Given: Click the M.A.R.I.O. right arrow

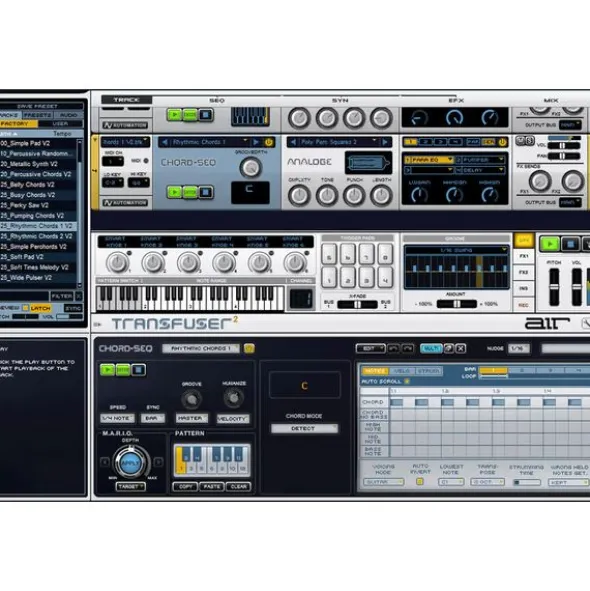Looking at the screenshot, I should tap(158, 462).
